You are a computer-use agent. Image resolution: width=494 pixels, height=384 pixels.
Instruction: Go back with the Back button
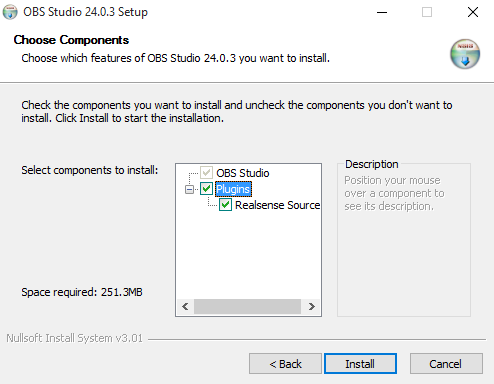click(x=285, y=363)
